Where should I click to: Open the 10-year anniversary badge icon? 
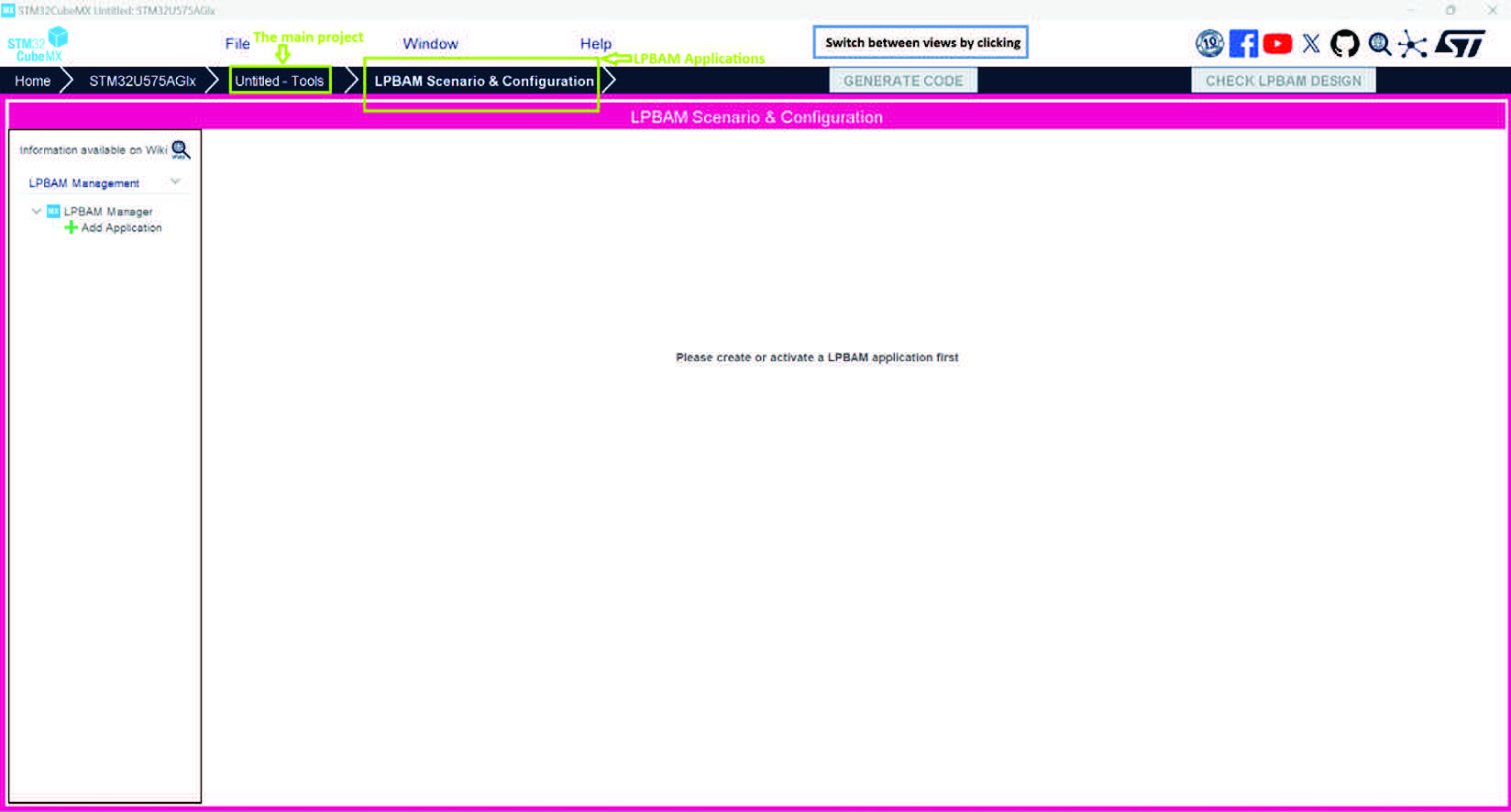1209,43
